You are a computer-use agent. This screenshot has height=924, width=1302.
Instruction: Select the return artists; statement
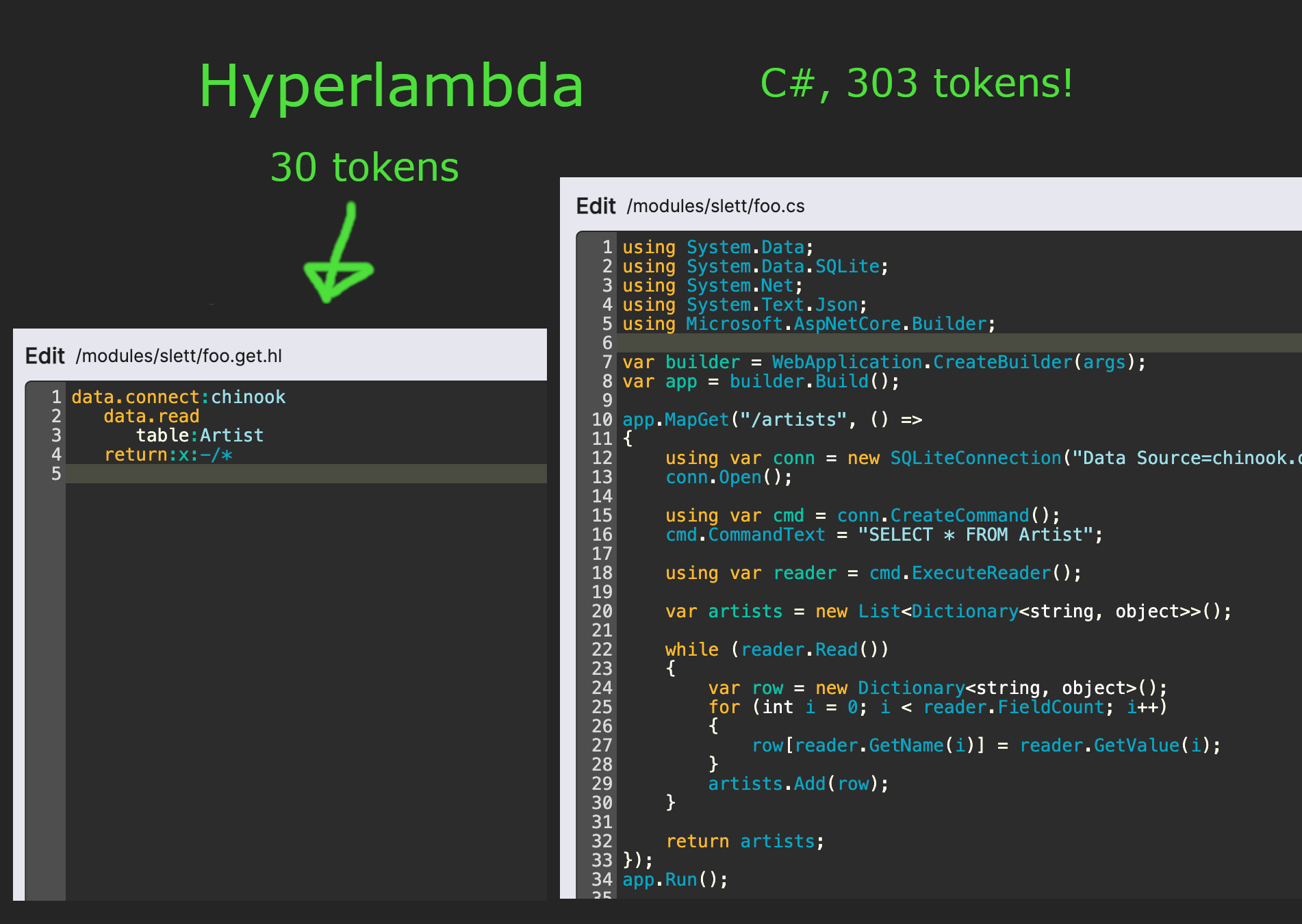click(x=745, y=841)
